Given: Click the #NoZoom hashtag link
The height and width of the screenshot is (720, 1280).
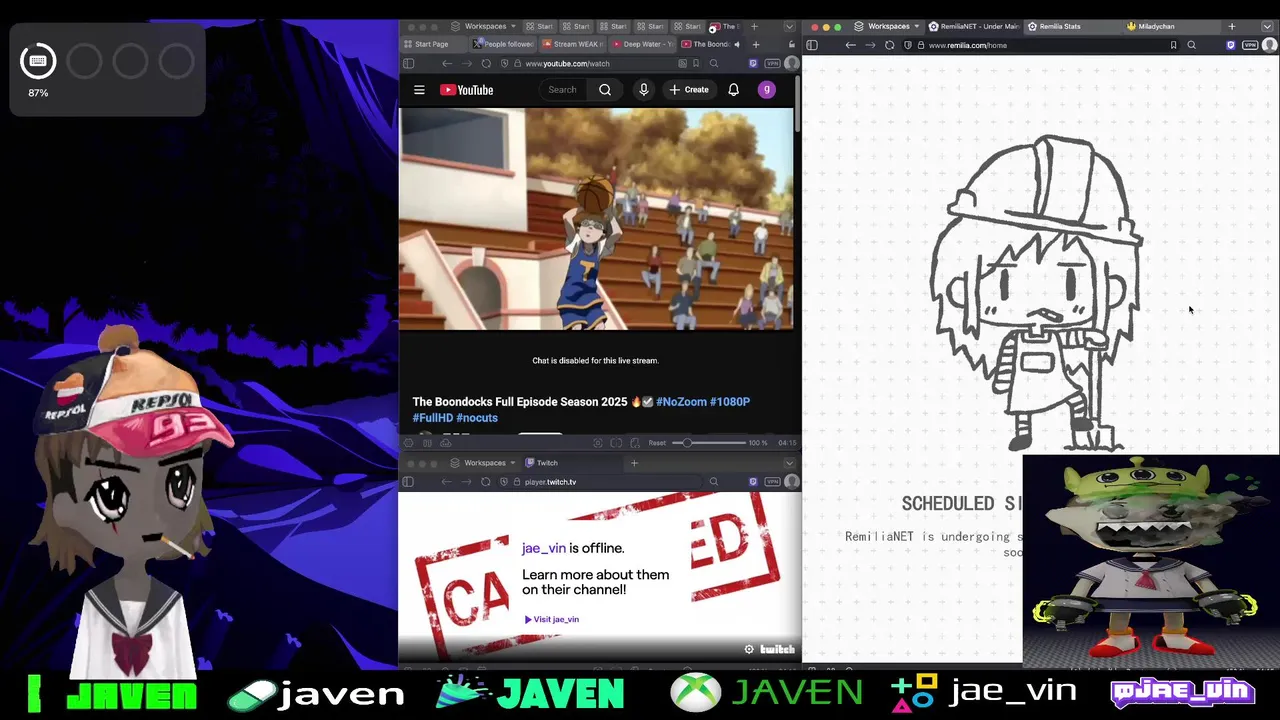Looking at the screenshot, I should (x=681, y=402).
